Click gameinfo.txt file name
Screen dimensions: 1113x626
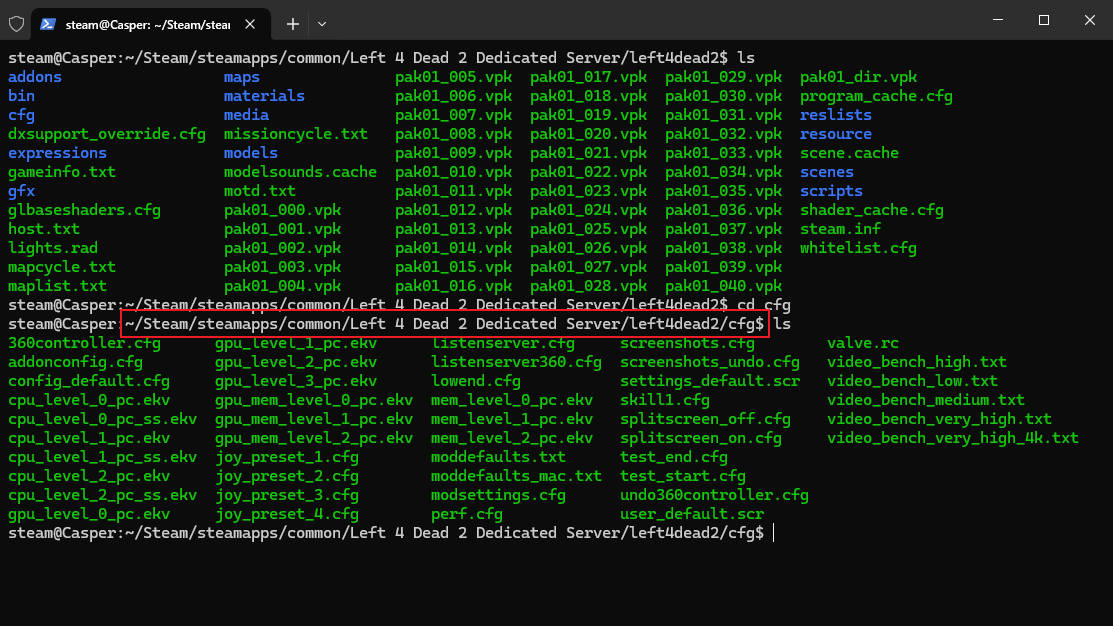62,172
